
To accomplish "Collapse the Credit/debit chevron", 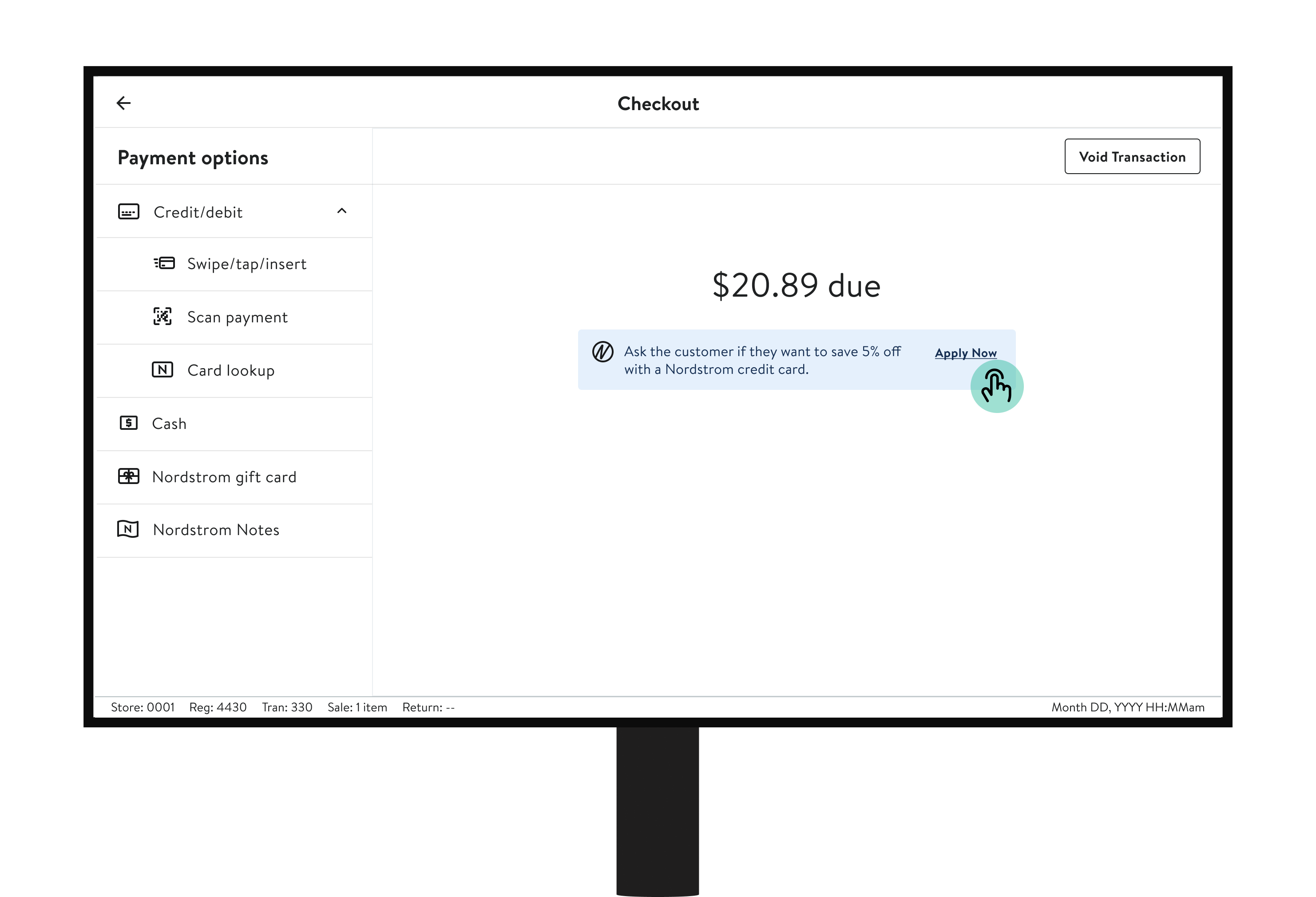I will (341, 210).
